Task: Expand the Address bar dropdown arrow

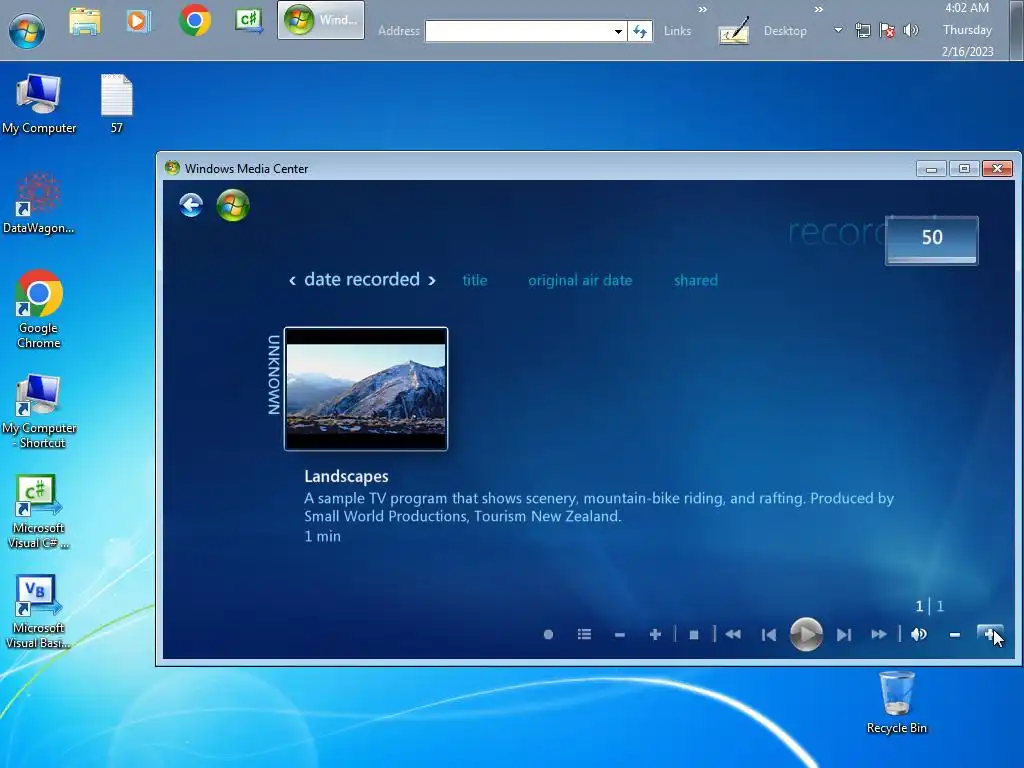Action: click(618, 31)
